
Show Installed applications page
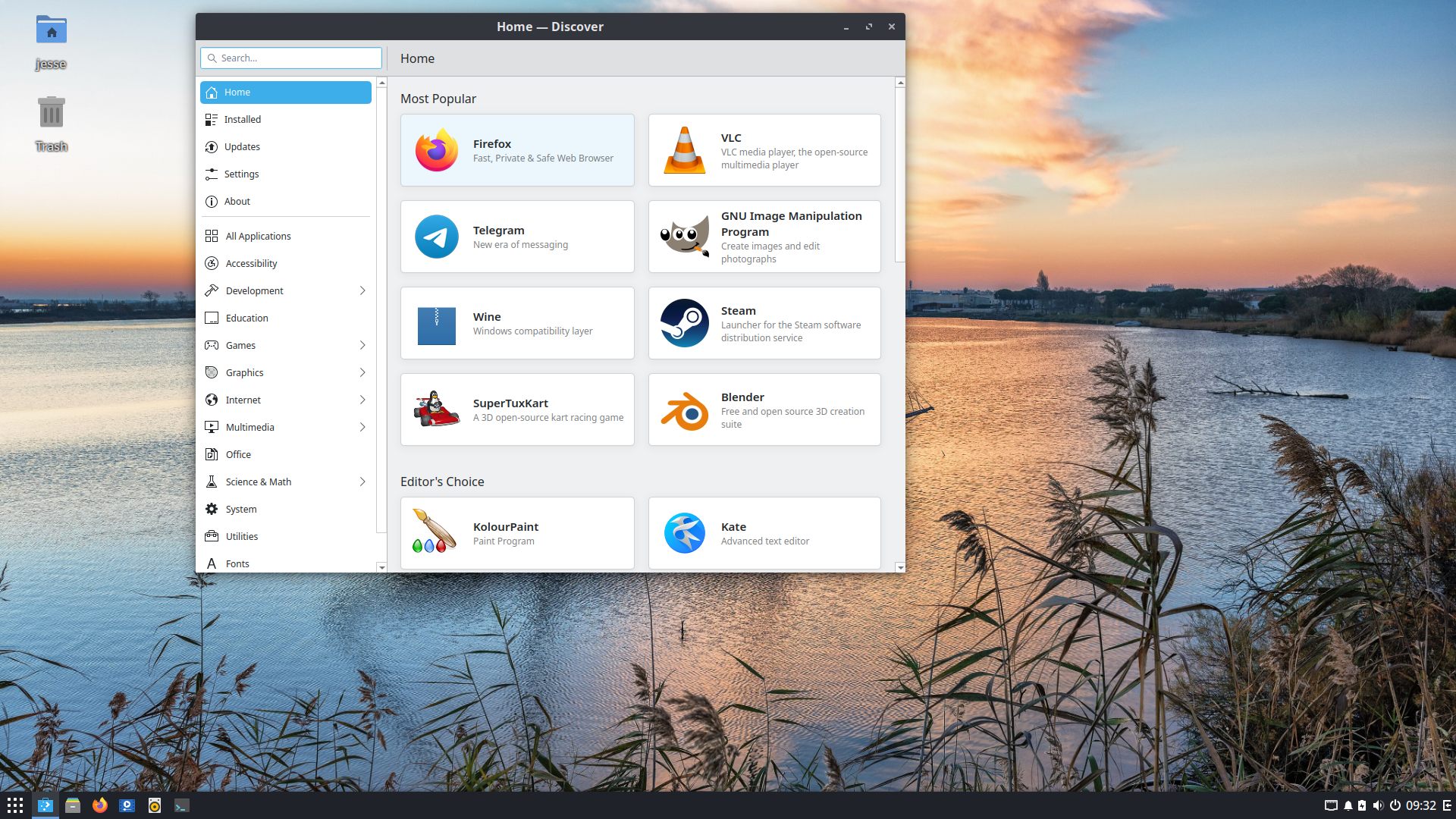pos(286,120)
